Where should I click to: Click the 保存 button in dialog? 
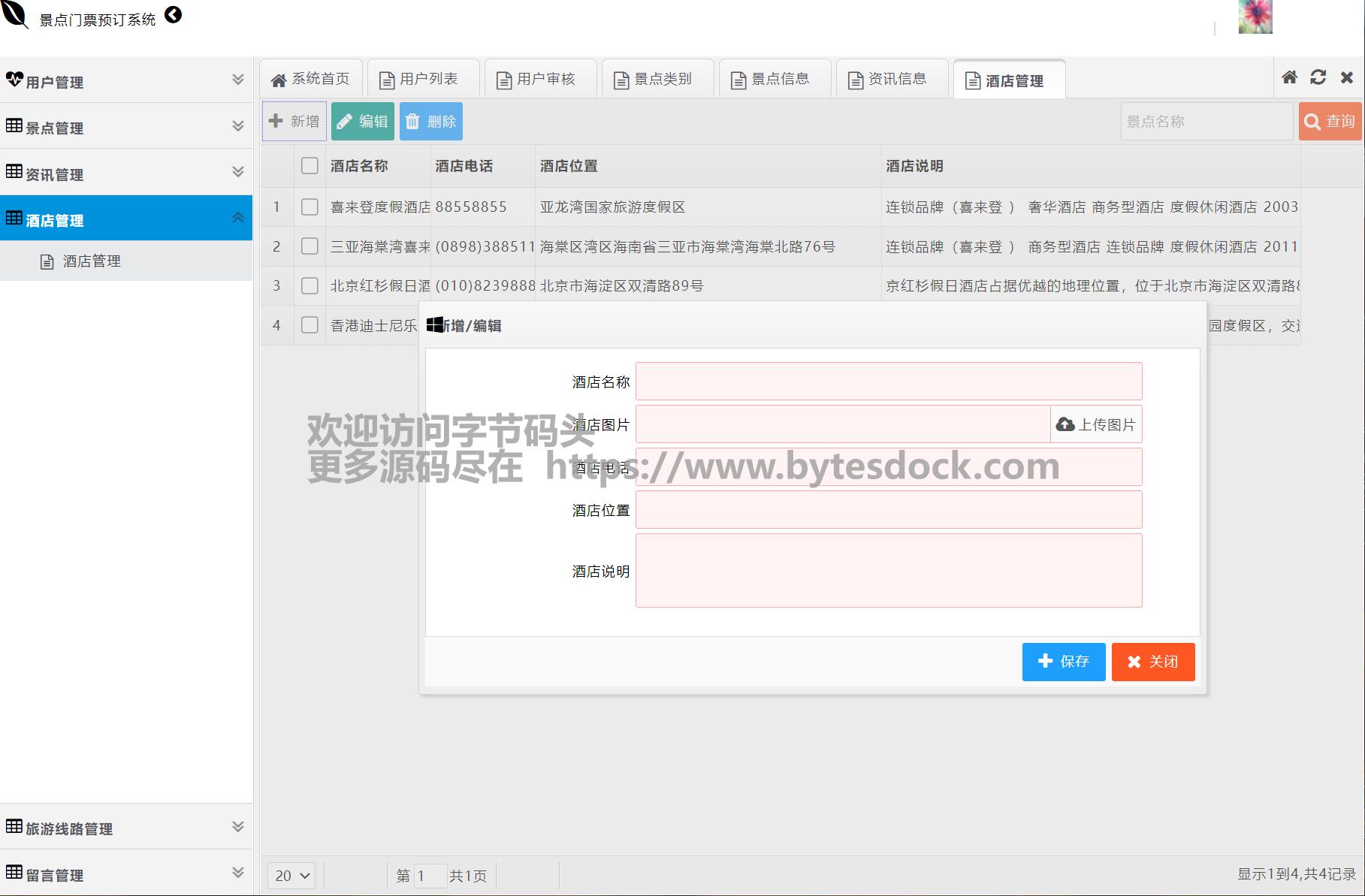[x=1063, y=662]
